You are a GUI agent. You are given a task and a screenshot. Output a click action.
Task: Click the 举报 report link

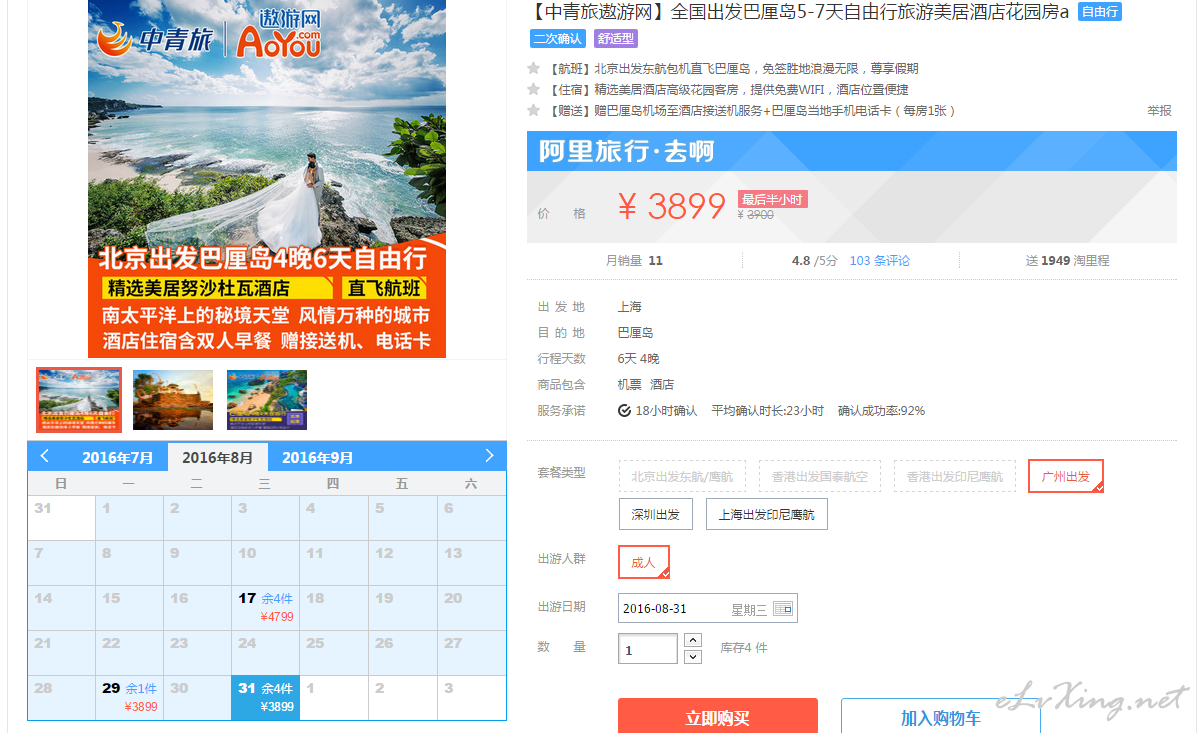coord(1159,111)
